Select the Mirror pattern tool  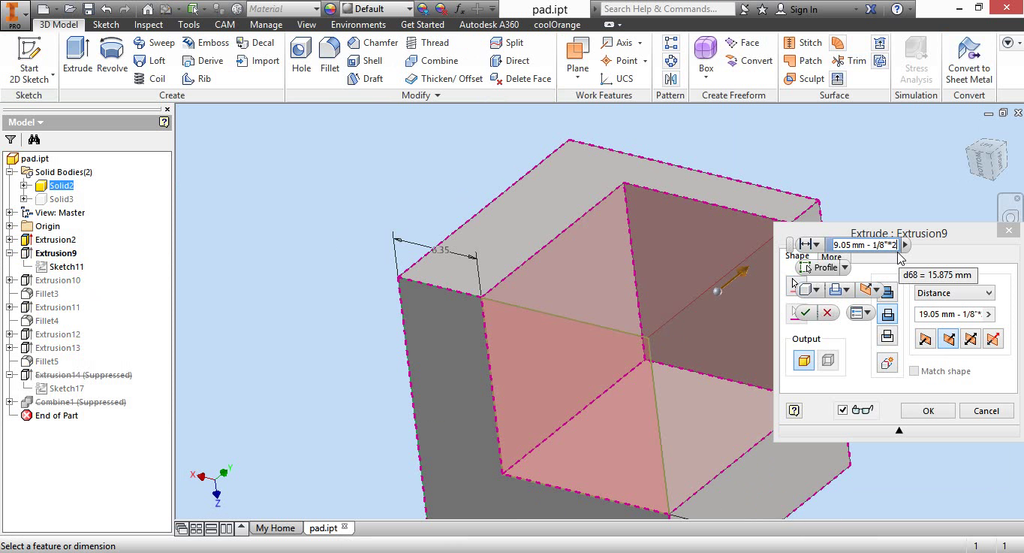(671, 79)
